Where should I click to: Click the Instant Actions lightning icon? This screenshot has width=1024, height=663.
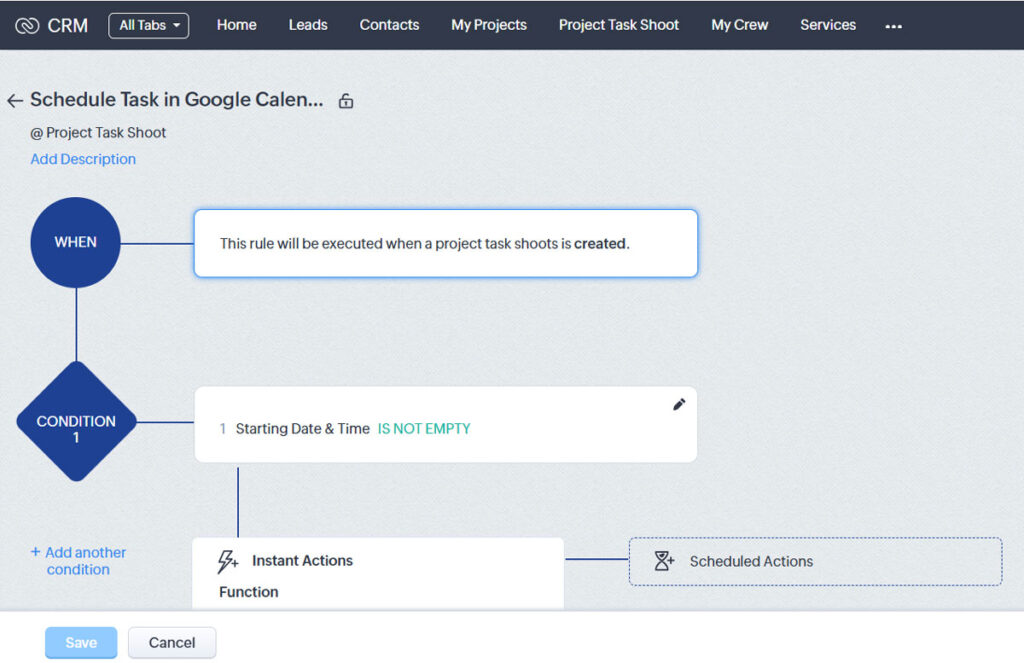point(226,561)
